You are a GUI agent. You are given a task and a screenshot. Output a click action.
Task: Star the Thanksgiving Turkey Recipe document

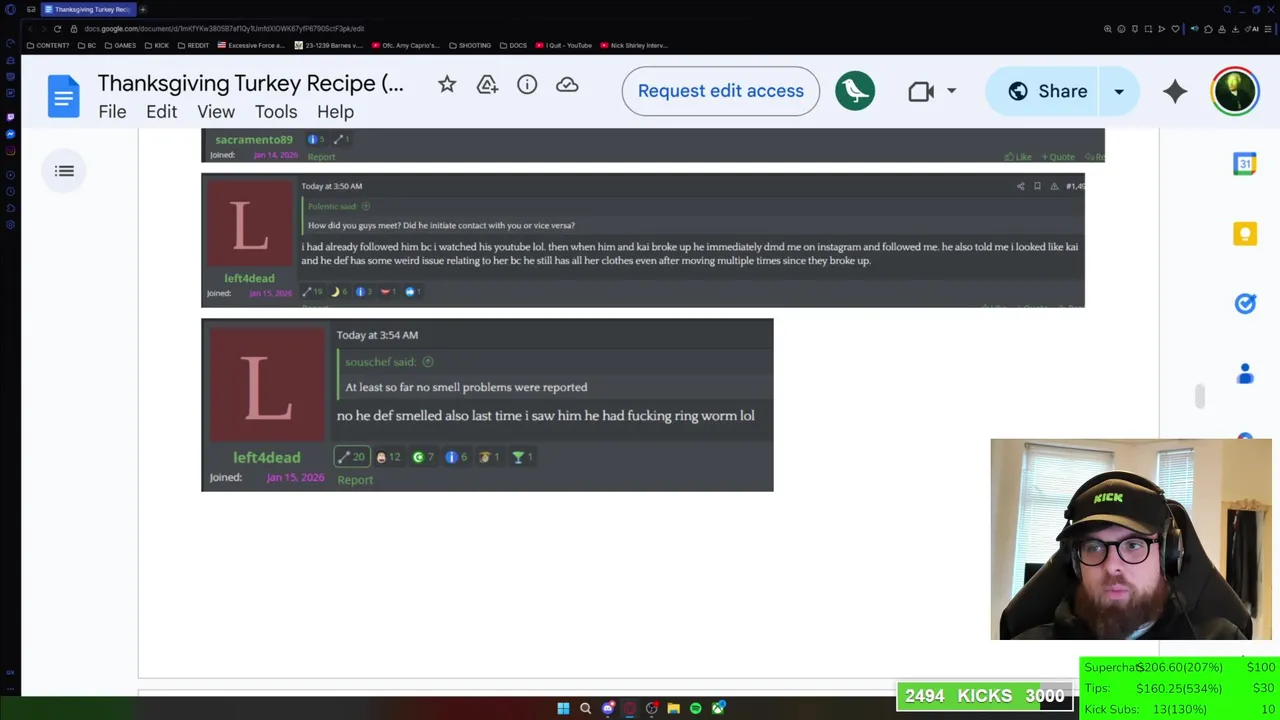447,85
